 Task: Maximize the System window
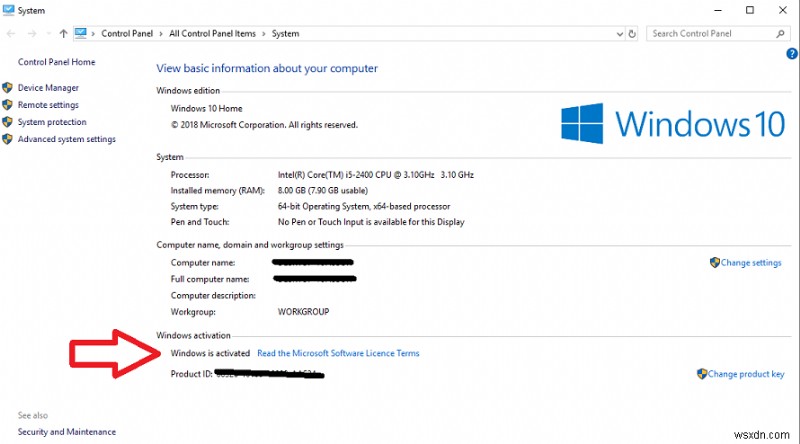tap(750, 10)
